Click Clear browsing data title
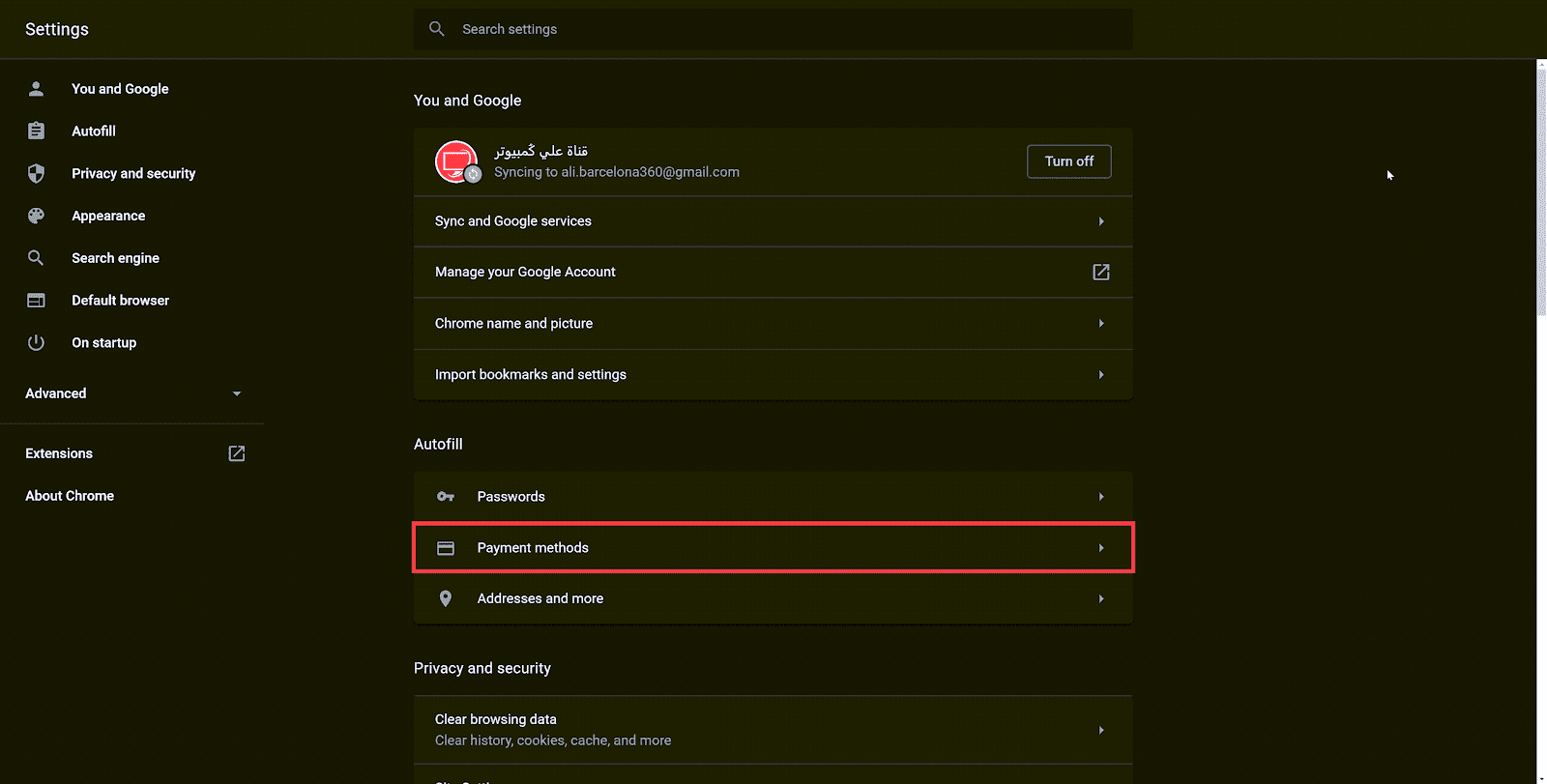The height and width of the screenshot is (784, 1547). click(496, 719)
